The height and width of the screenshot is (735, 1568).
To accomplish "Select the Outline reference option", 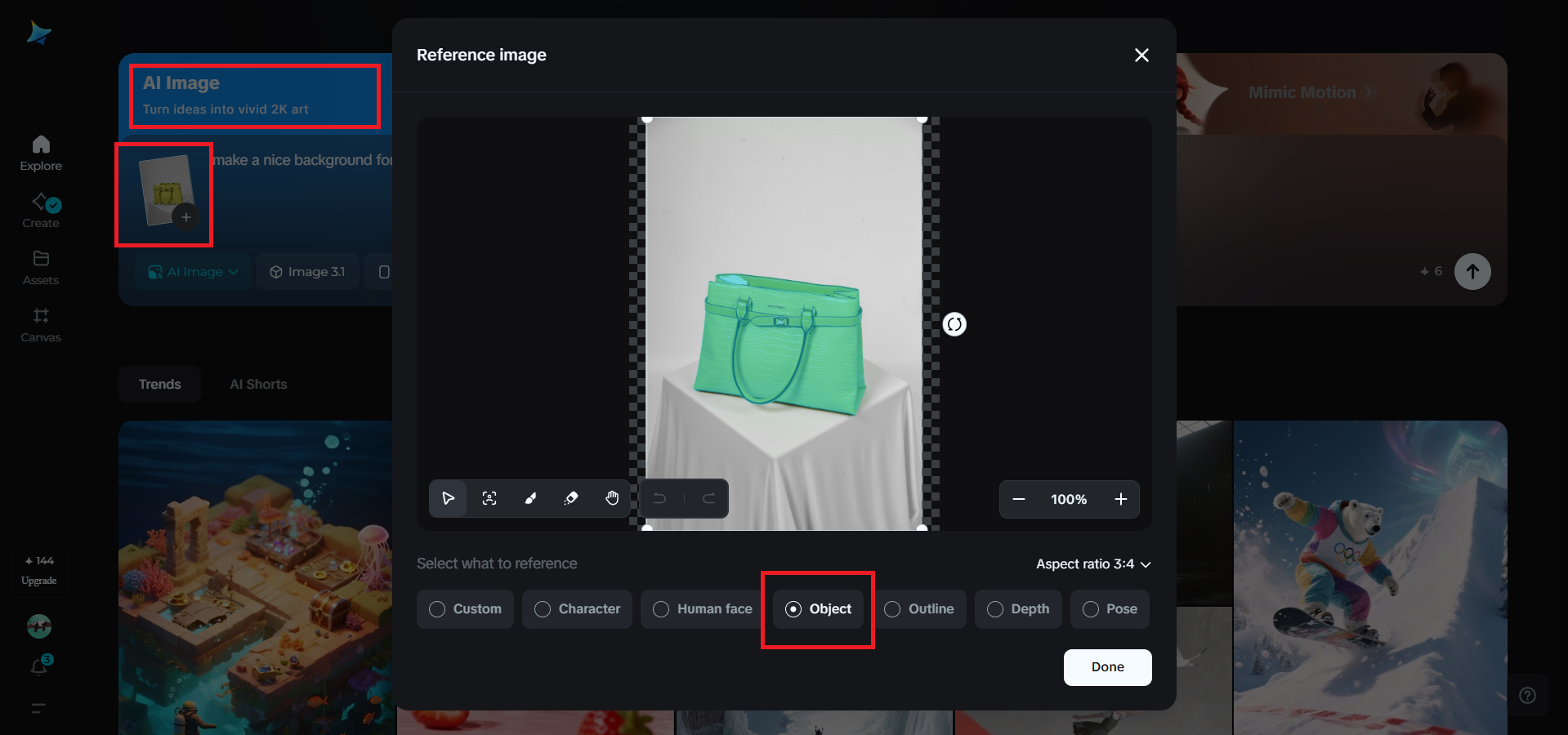I will pyautogui.click(x=919, y=609).
